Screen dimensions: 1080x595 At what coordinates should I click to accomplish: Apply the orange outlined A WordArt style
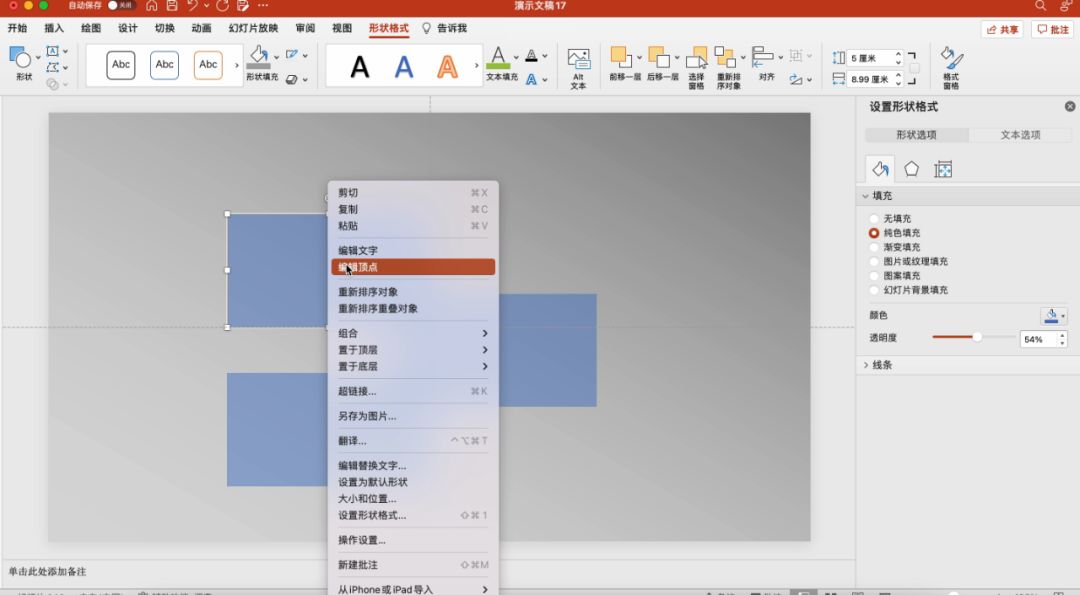coord(448,67)
